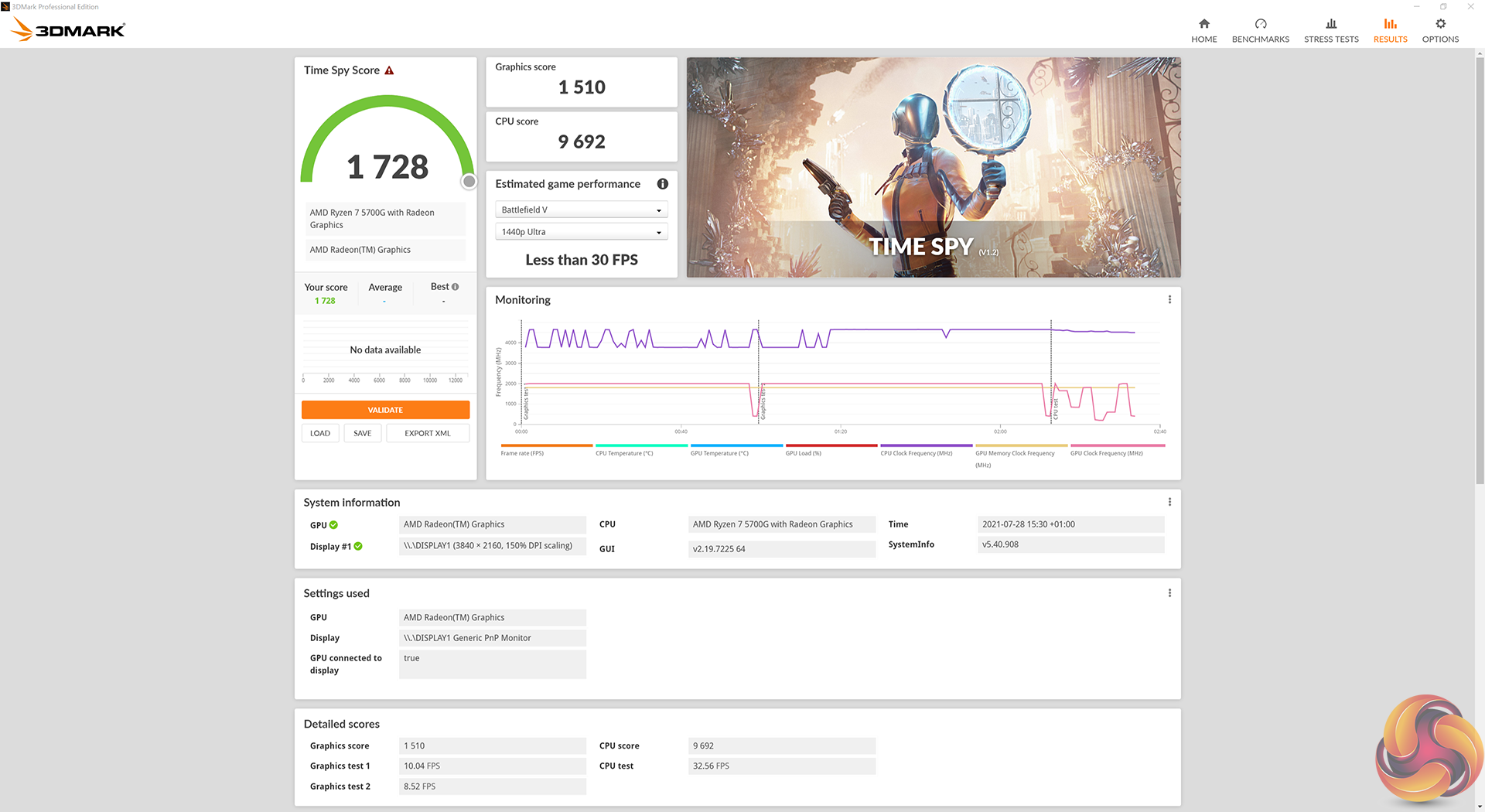This screenshot has width=1485, height=812.
Task: Open the Monitoring panel three-dot menu
Action: [x=1169, y=300]
